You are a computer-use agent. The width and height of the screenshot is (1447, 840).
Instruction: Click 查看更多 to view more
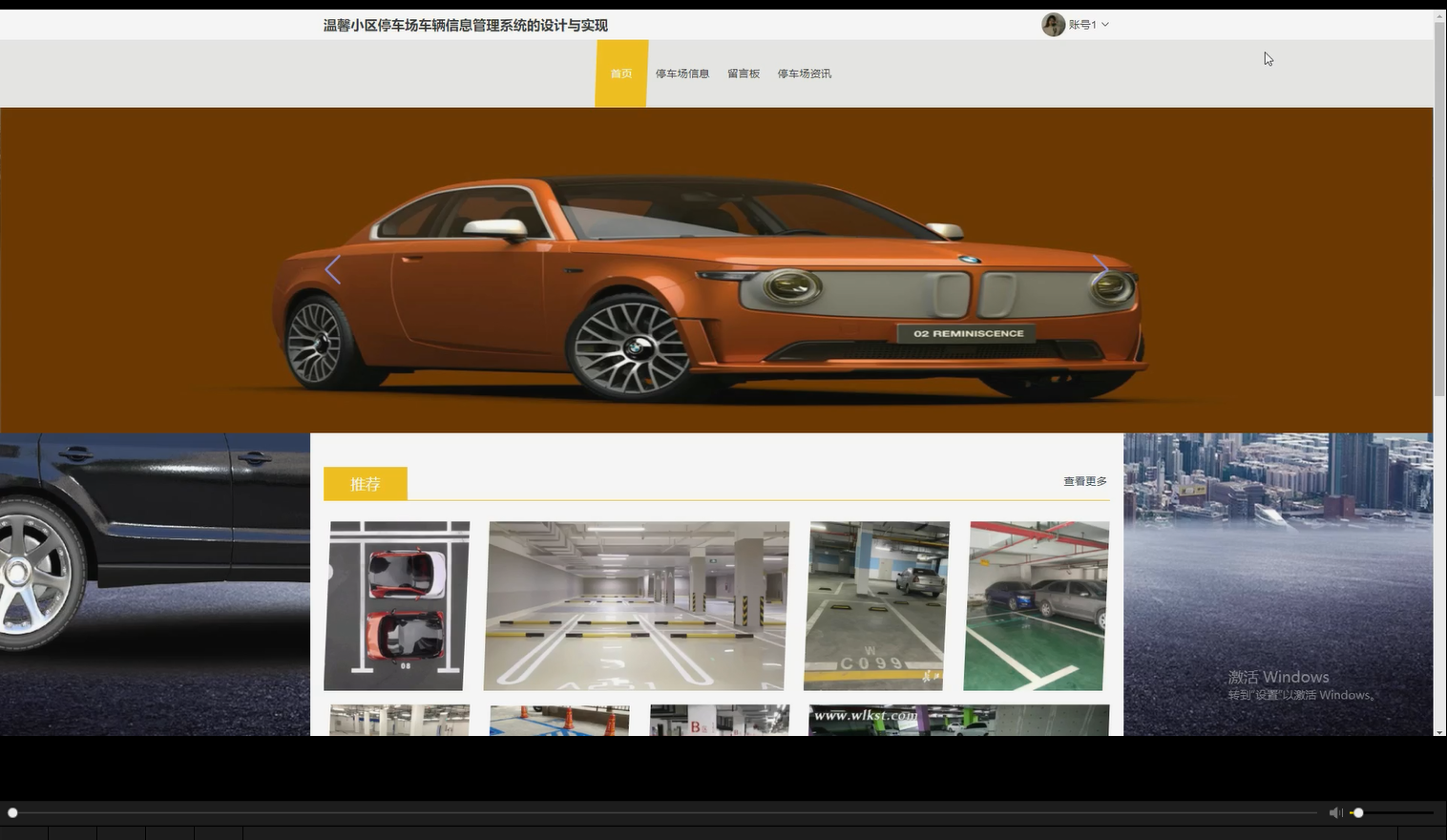[1085, 481]
